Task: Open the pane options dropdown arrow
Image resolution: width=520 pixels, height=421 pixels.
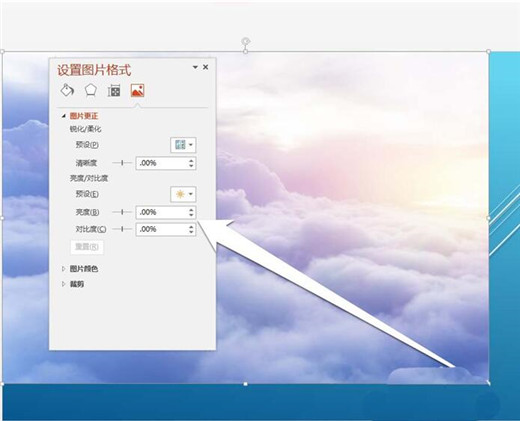Action: pos(195,67)
